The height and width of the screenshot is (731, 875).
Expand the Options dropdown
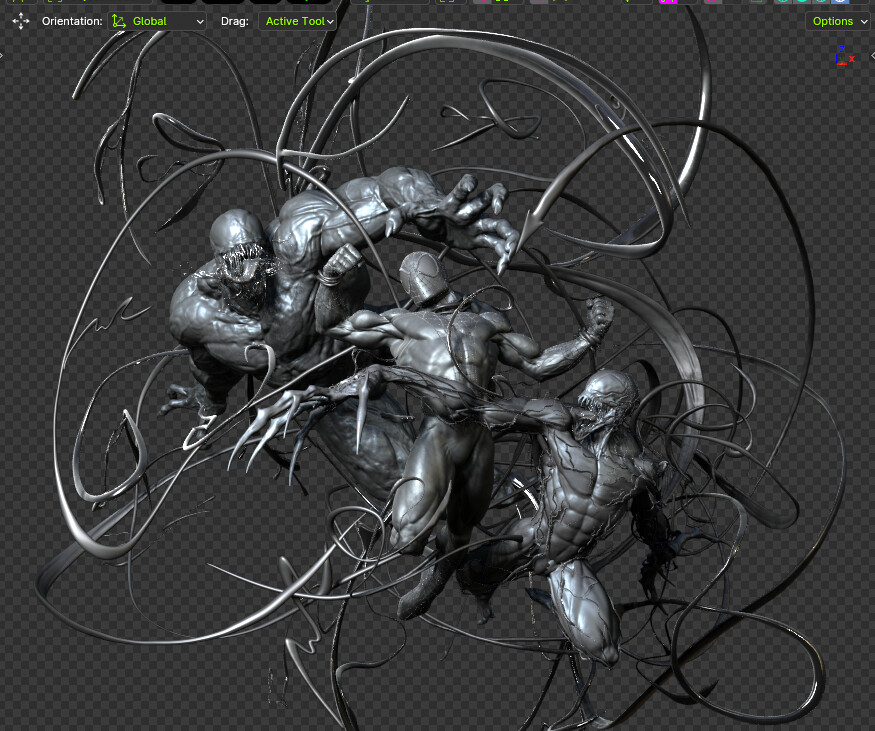839,21
